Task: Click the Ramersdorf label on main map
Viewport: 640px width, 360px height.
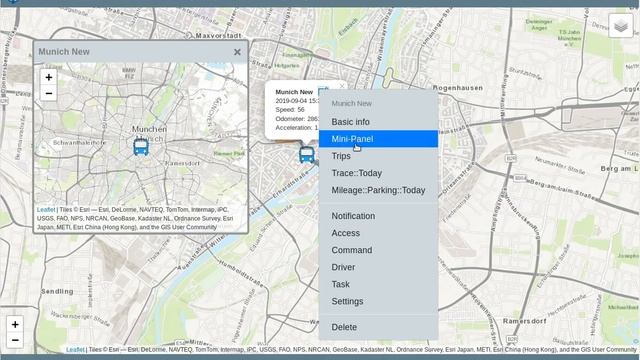Action: (524, 321)
